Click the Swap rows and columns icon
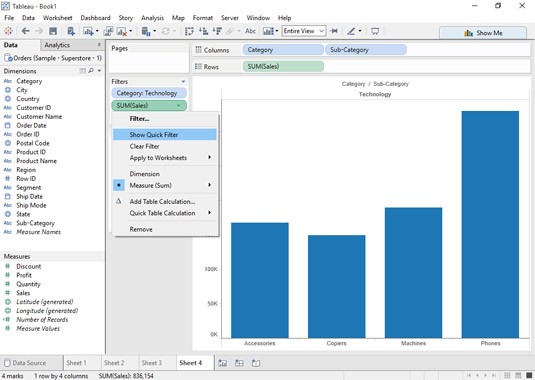This screenshot has width=535, height=380. click(189, 31)
